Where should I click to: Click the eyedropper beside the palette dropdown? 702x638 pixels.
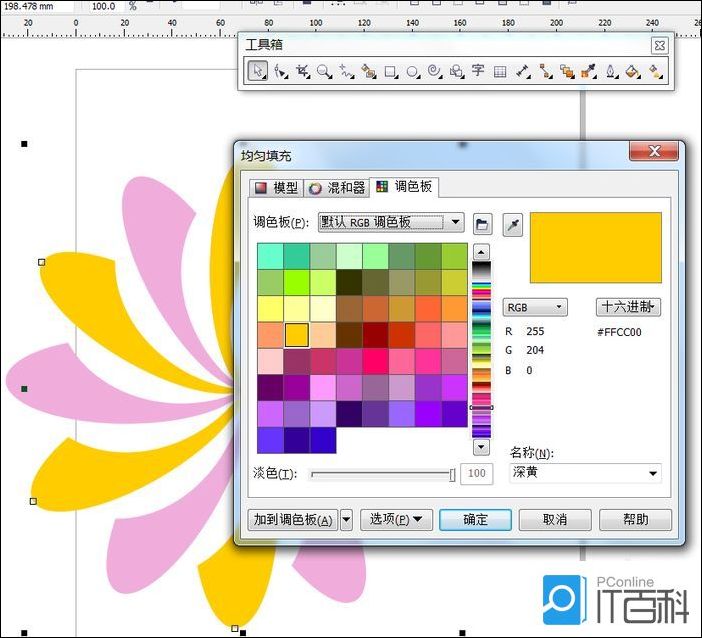(x=513, y=223)
